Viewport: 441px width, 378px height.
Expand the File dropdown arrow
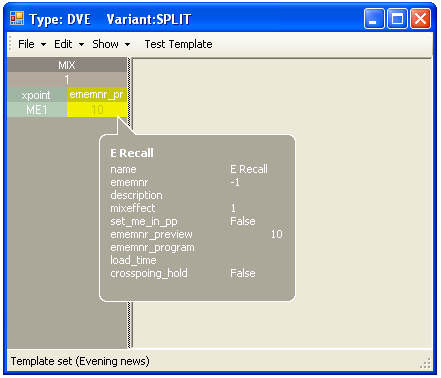pyautogui.click(x=43, y=44)
